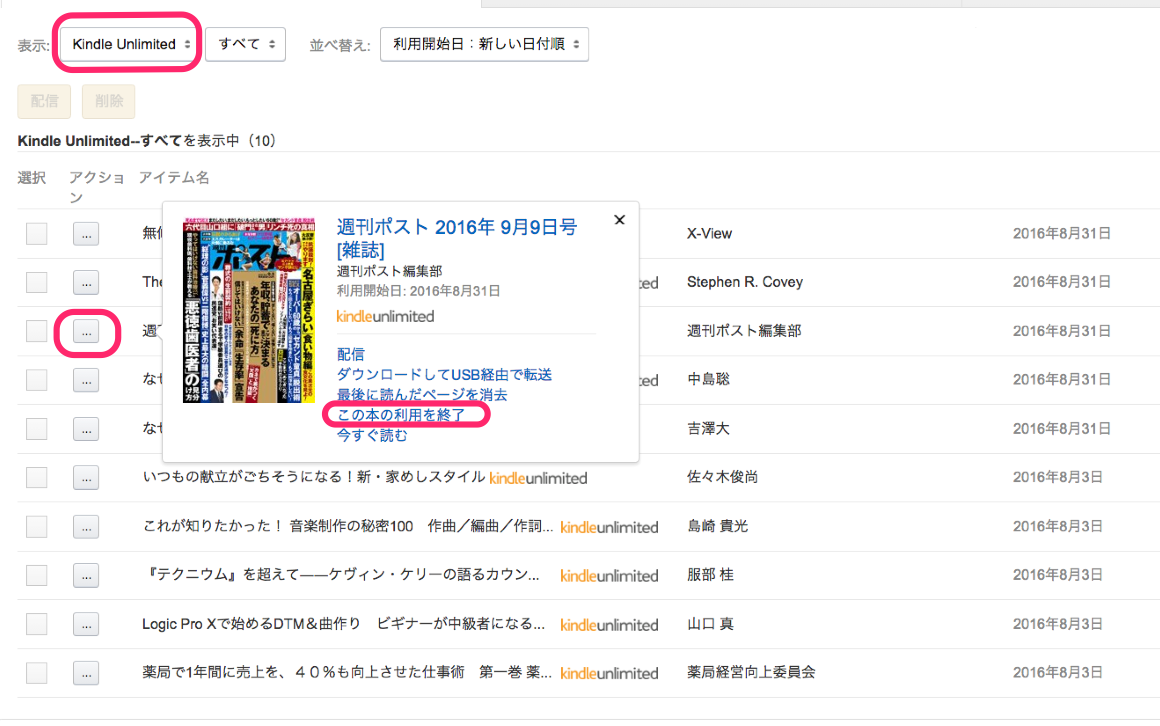
Task: Click author name Stephen R. Covey
Action: [x=745, y=282]
